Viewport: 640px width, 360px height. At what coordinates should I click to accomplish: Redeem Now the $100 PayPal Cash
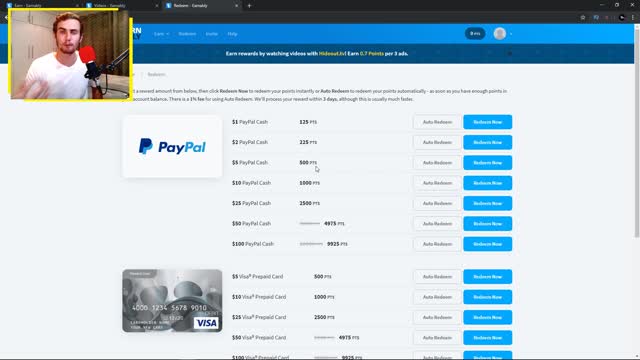click(487, 244)
